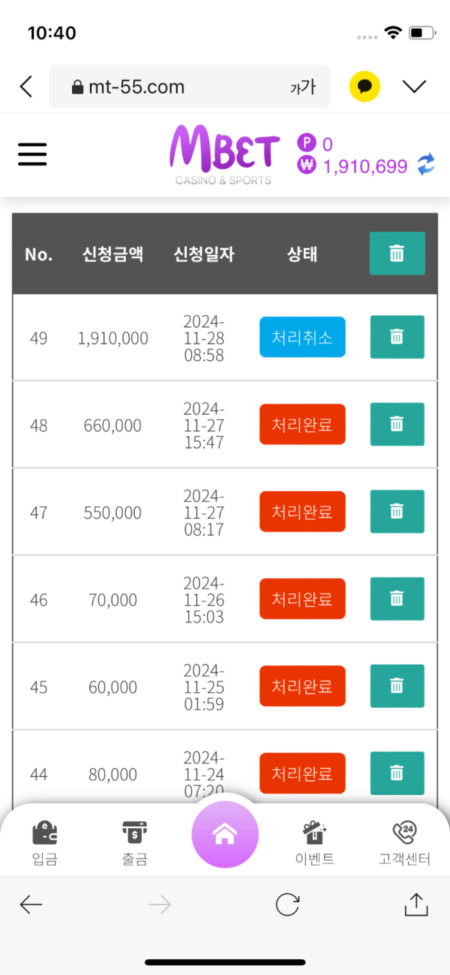Delete request No. 45 trash button
450x975 pixels.
tap(397, 686)
